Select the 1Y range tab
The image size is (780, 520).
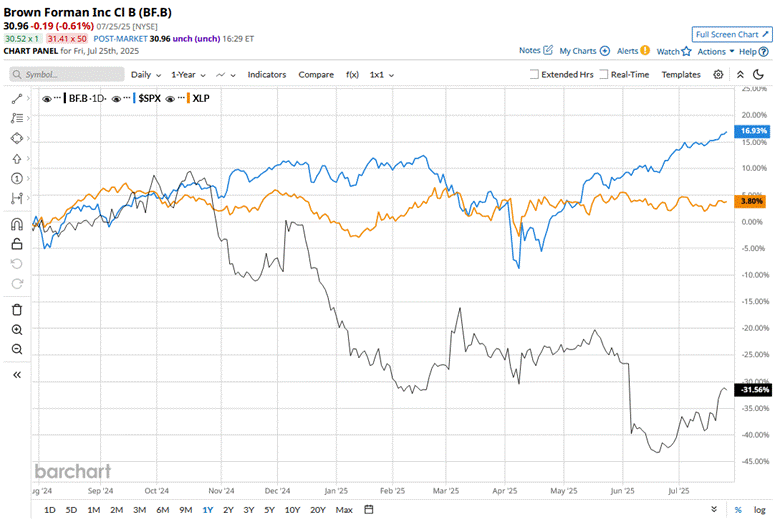[x=207, y=510]
